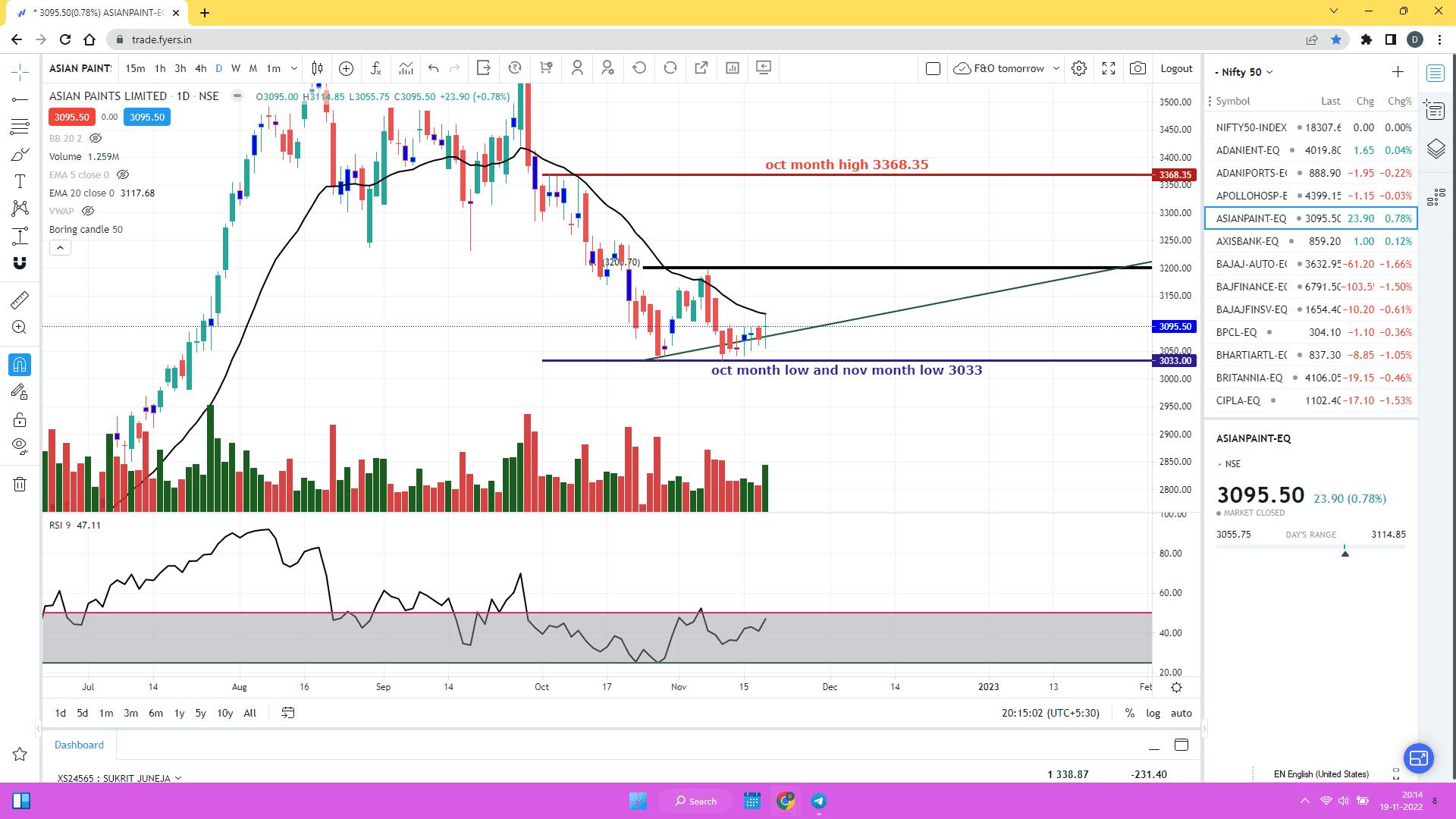Toggle visibility of EMA 5 close indicator
Image resolution: width=1456 pixels, height=819 pixels.
tap(123, 174)
